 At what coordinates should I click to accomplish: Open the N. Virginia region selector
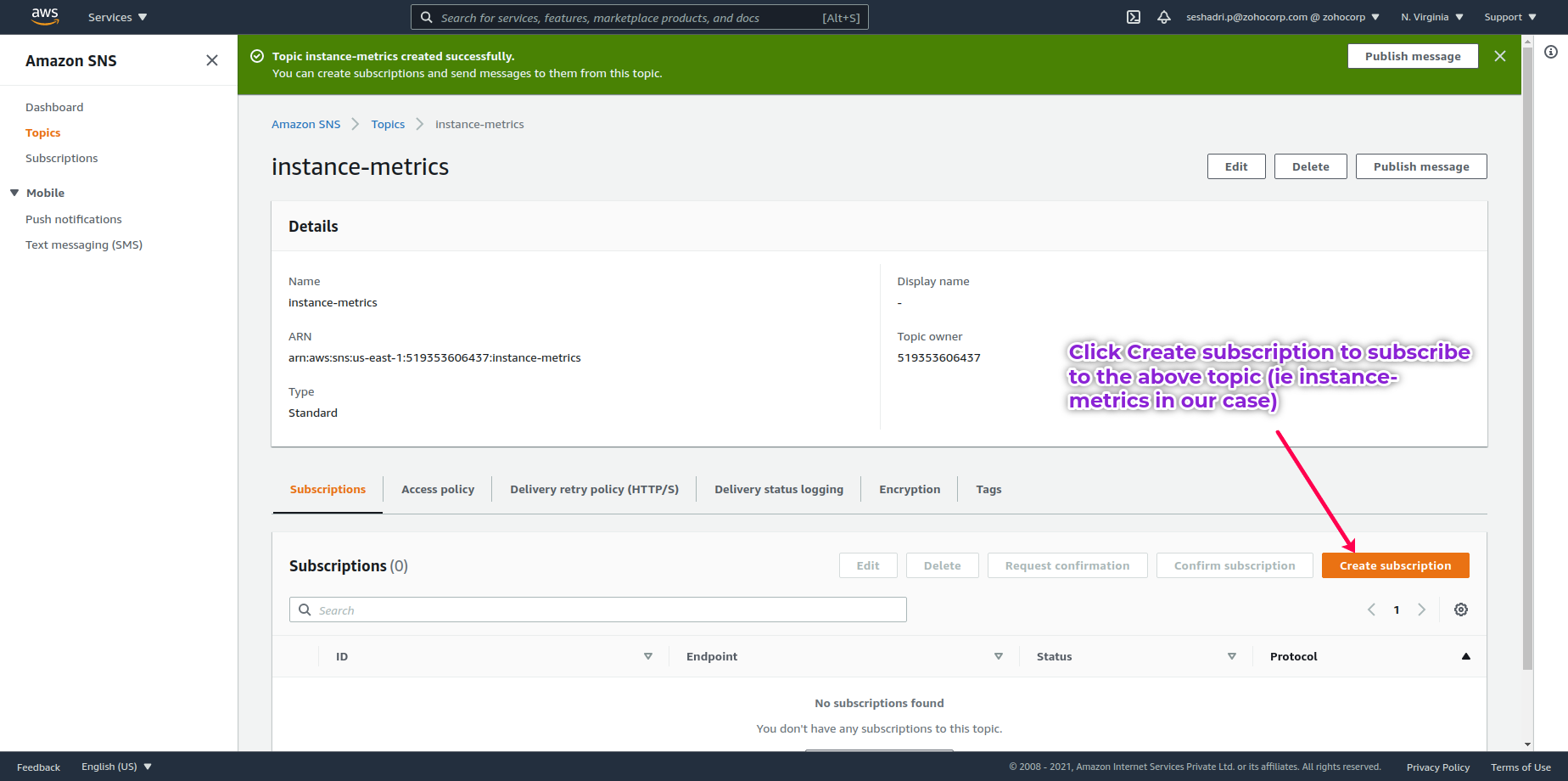[1432, 17]
